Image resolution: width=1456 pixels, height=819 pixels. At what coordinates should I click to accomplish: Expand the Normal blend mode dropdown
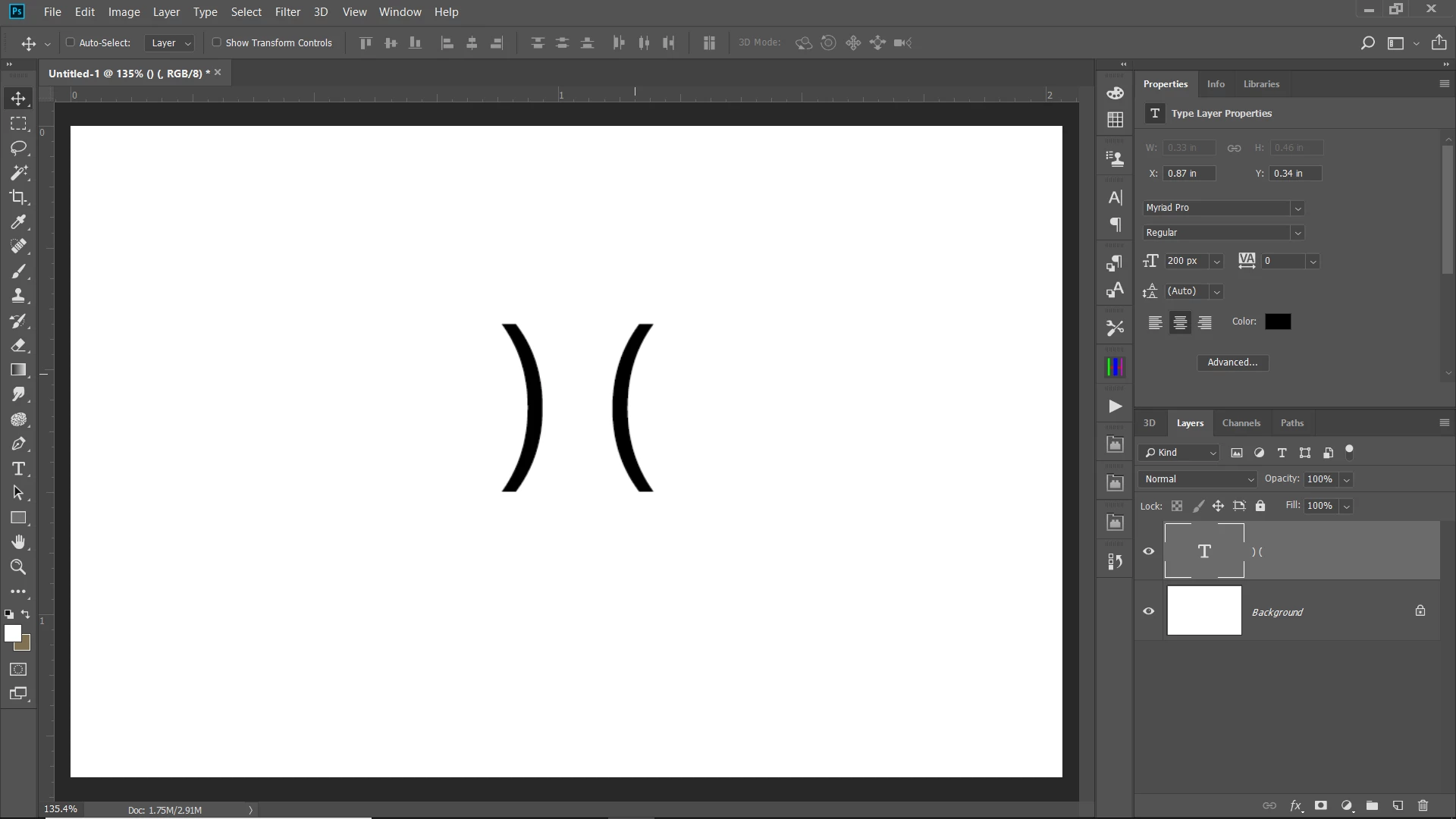[x=1198, y=479]
